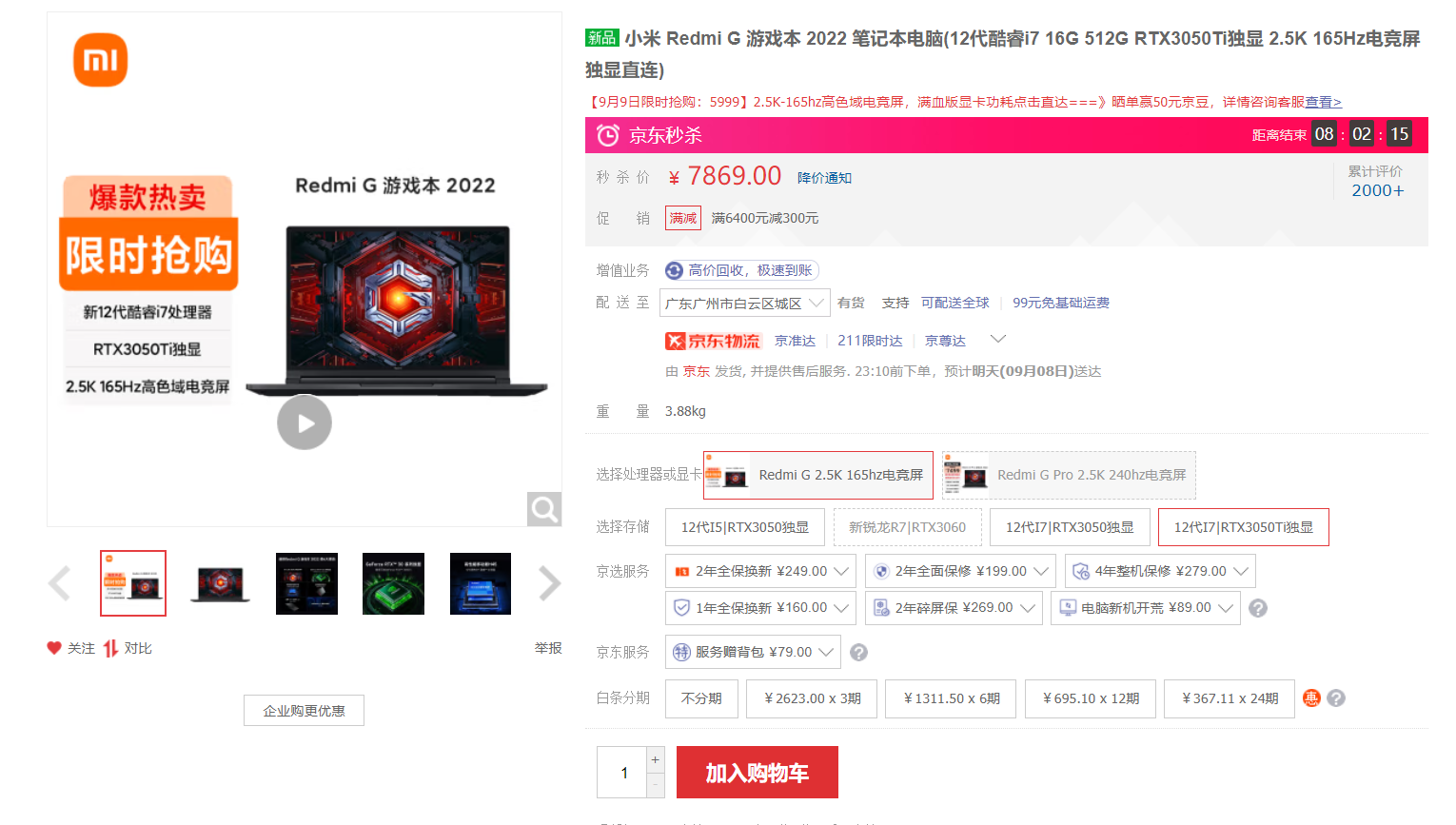1456x825 pixels.
Task: Select second thumbnail of laptop front
Action: [x=220, y=583]
